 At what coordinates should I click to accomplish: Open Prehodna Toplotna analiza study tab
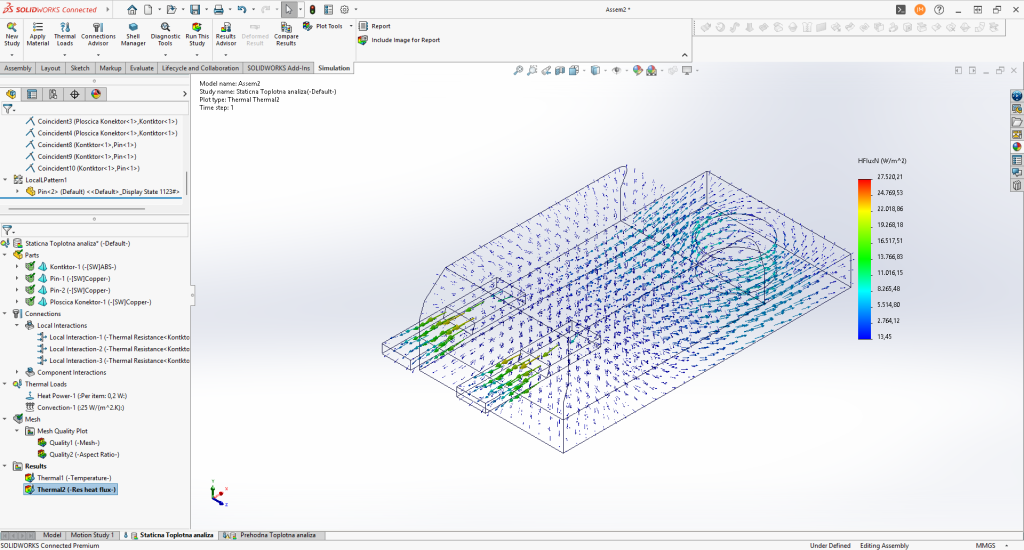pos(272,535)
